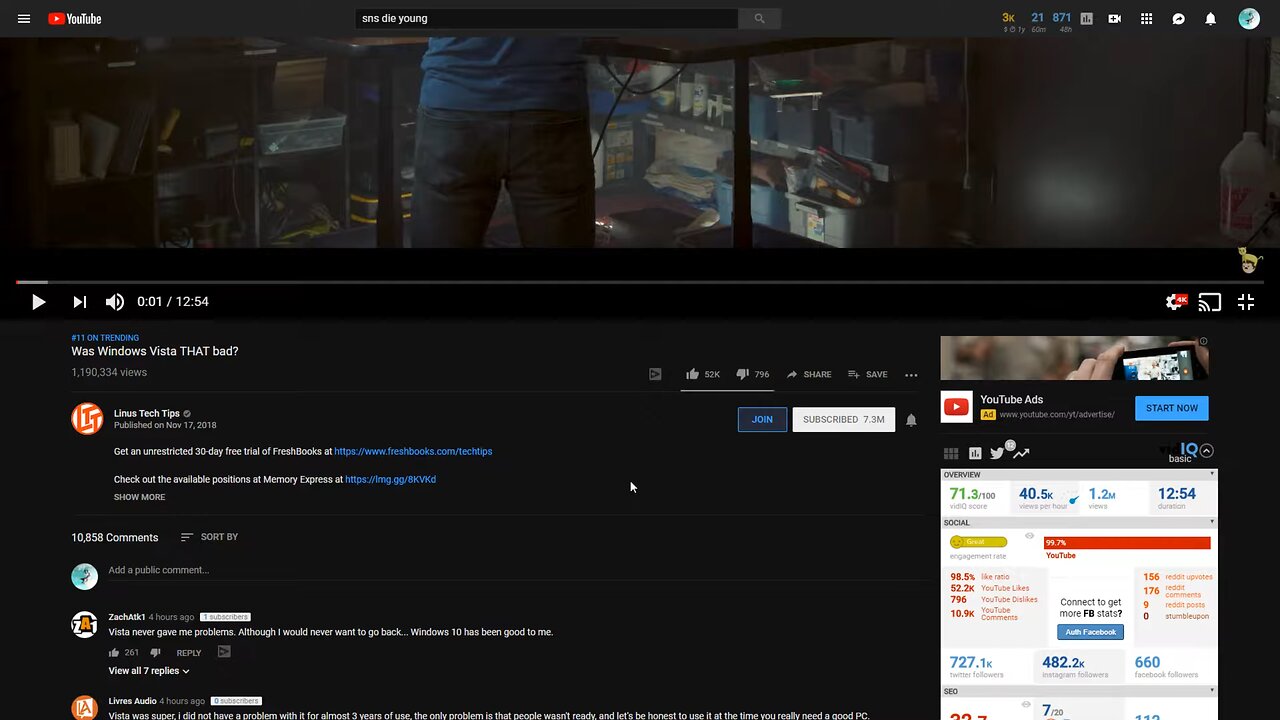1280x720 pixels.
Task: Click the Start Now ad button
Action: click(1172, 408)
